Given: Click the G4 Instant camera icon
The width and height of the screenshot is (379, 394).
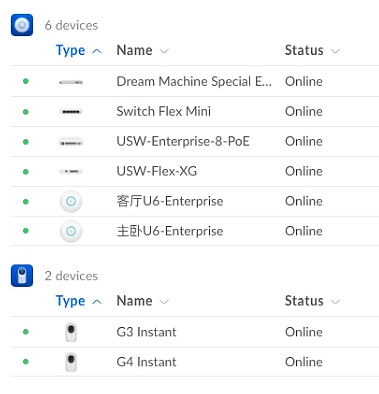Looking at the screenshot, I should click(x=71, y=362).
